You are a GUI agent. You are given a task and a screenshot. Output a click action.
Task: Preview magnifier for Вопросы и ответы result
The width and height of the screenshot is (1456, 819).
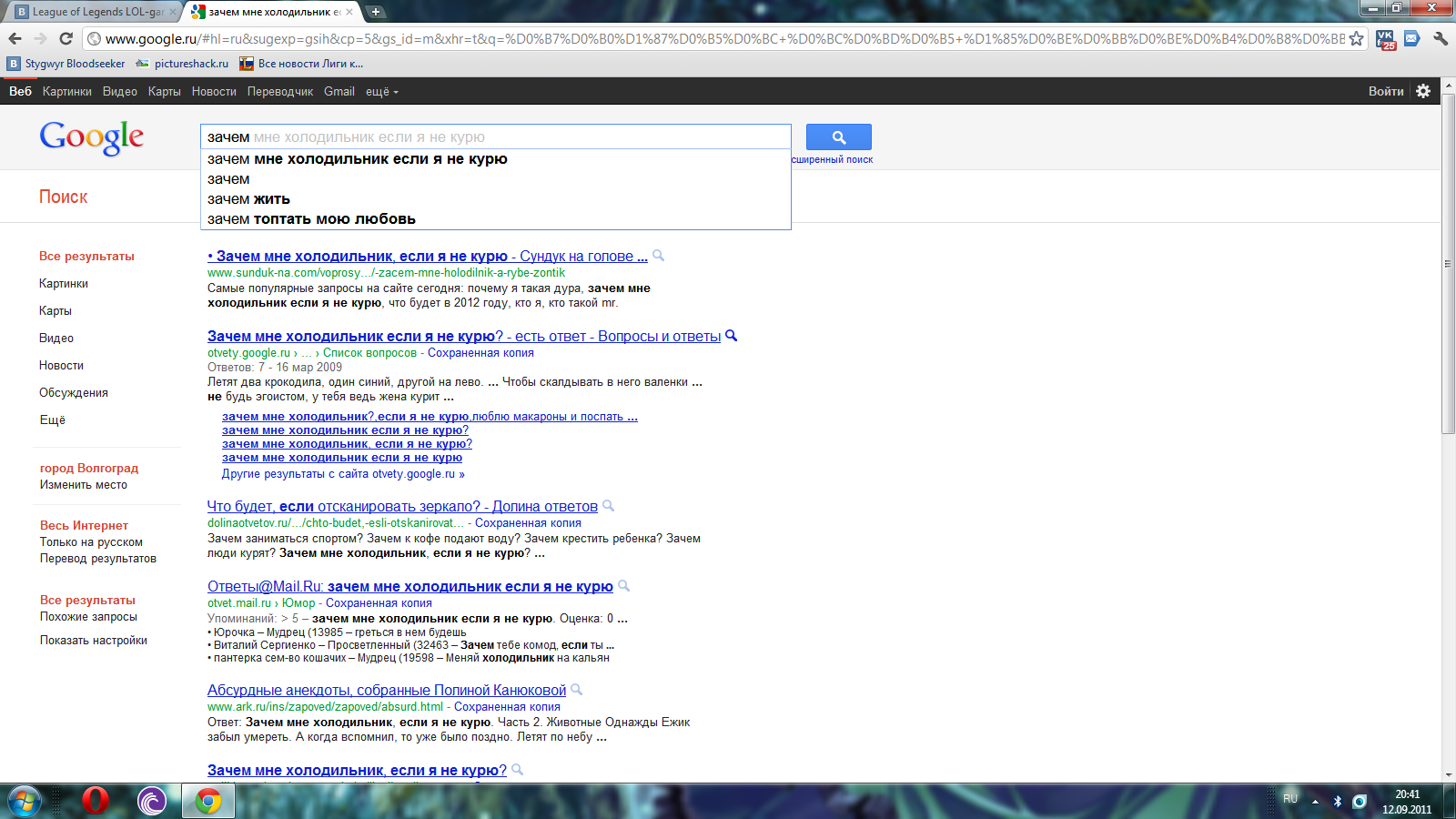click(x=731, y=336)
